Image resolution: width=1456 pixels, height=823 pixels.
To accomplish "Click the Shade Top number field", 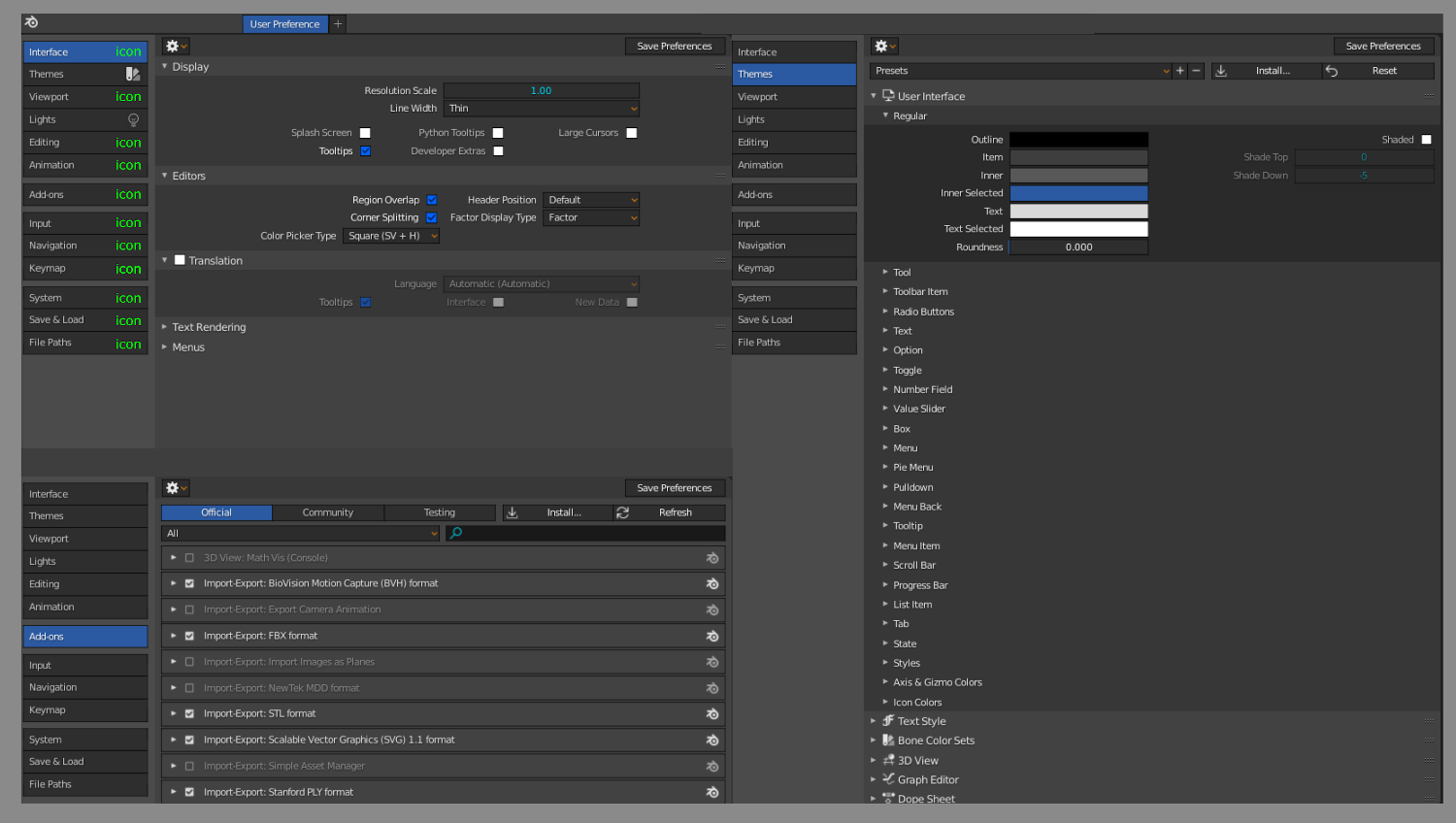I will click(1364, 157).
